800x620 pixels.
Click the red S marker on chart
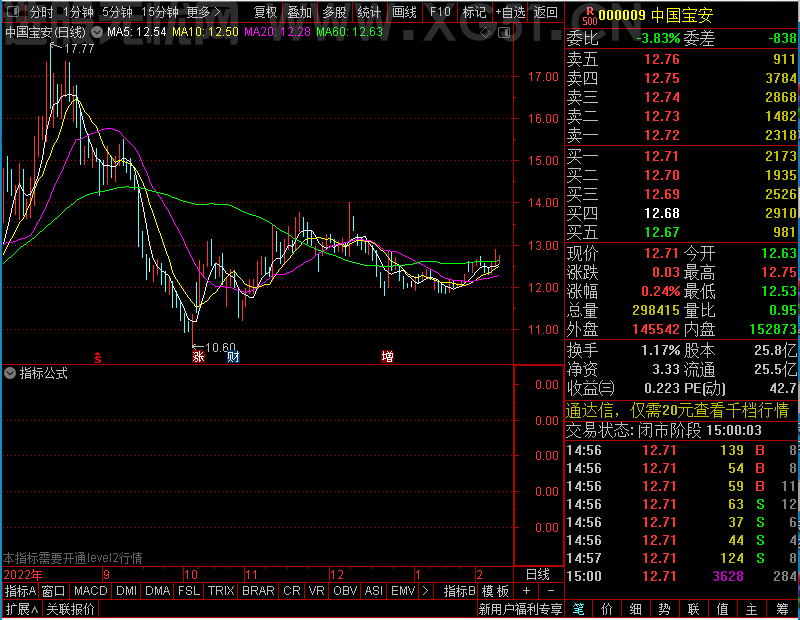click(97, 358)
